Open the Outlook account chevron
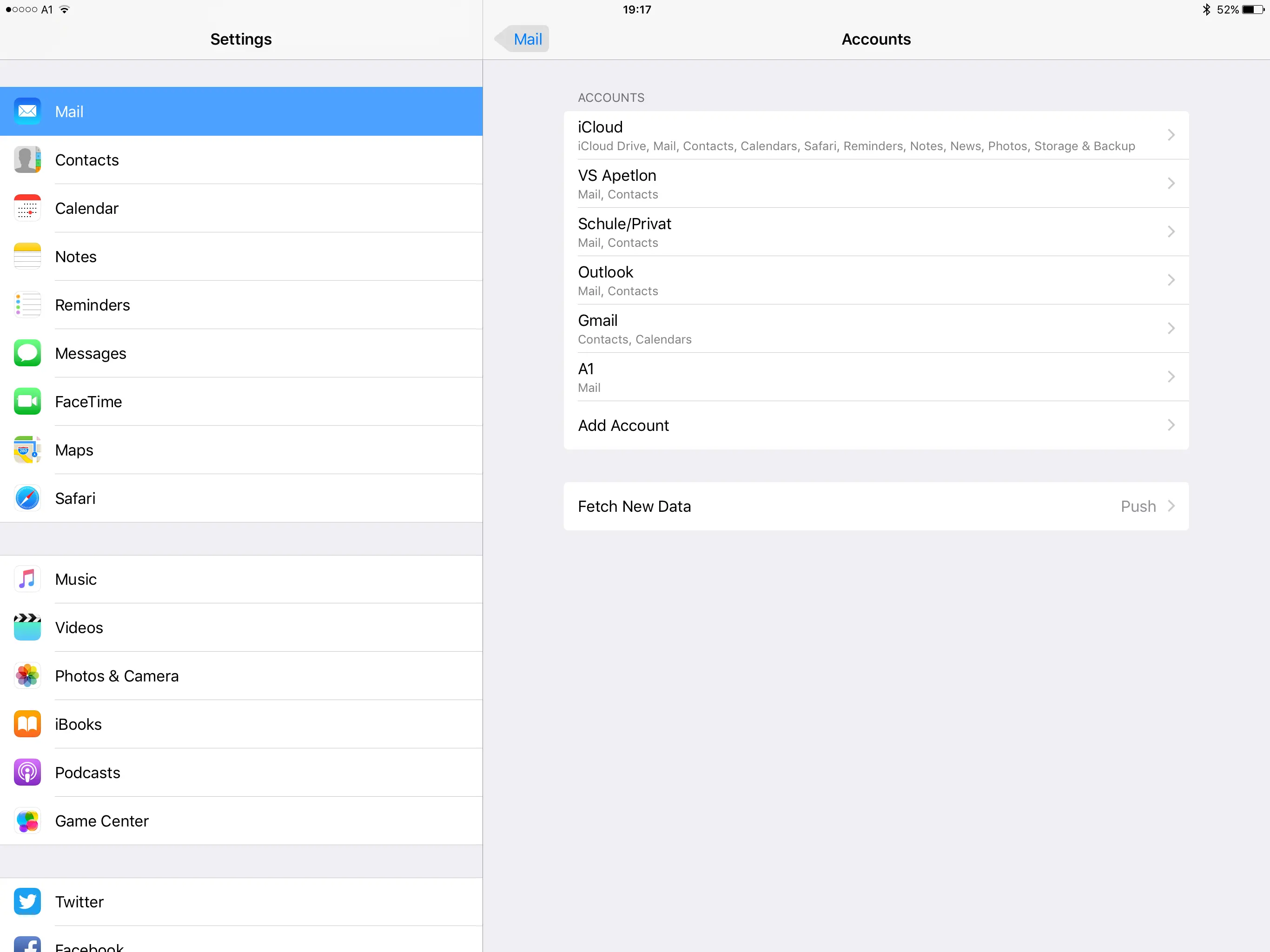The height and width of the screenshot is (952, 1270). pyautogui.click(x=1171, y=280)
